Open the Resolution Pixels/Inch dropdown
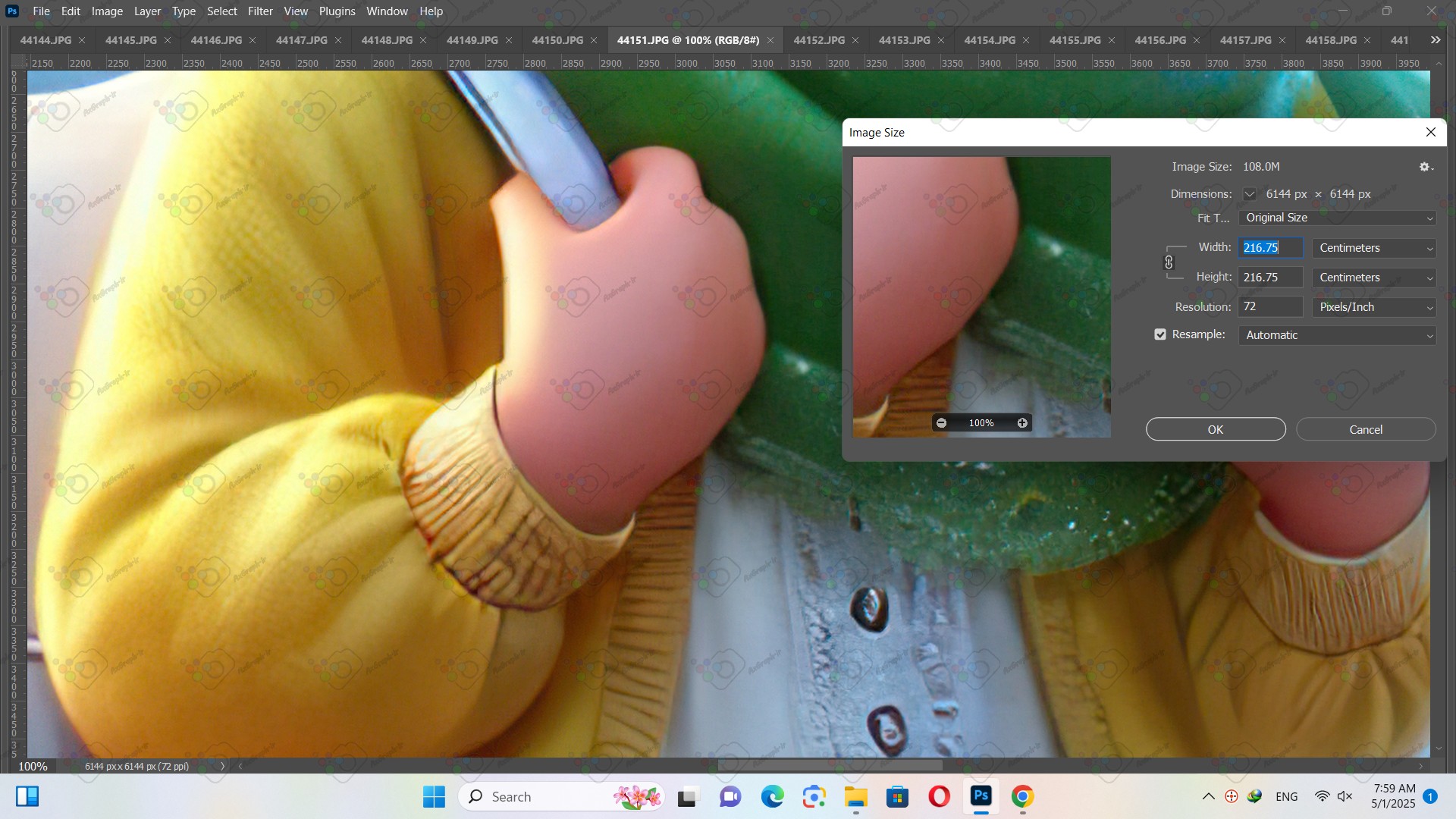The width and height of the screenshot is (1456, 819). pyautogui.click(x=1374, y=307)
